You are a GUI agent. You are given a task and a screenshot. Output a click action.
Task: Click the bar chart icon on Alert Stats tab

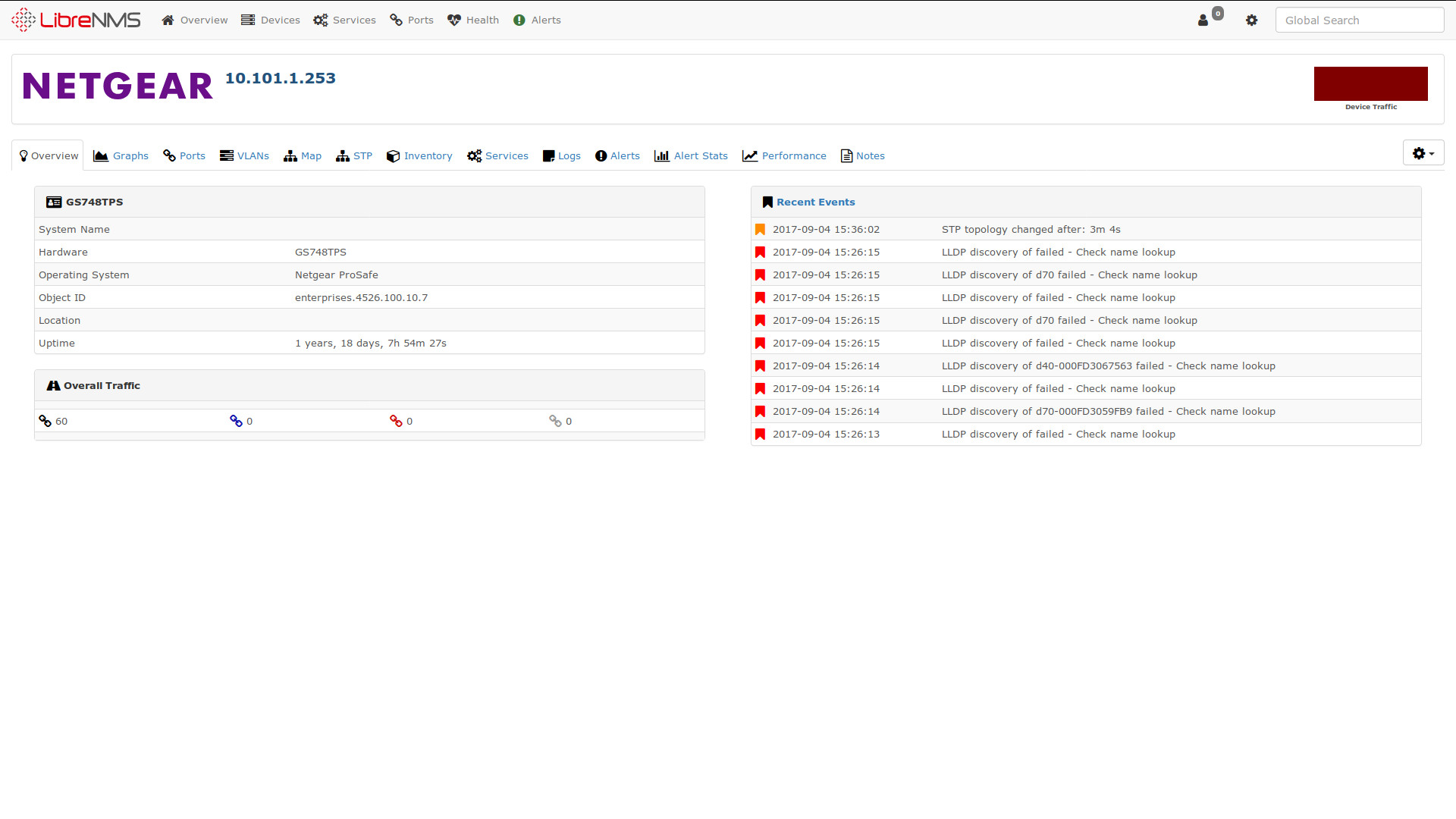click(x=662, y=155)
